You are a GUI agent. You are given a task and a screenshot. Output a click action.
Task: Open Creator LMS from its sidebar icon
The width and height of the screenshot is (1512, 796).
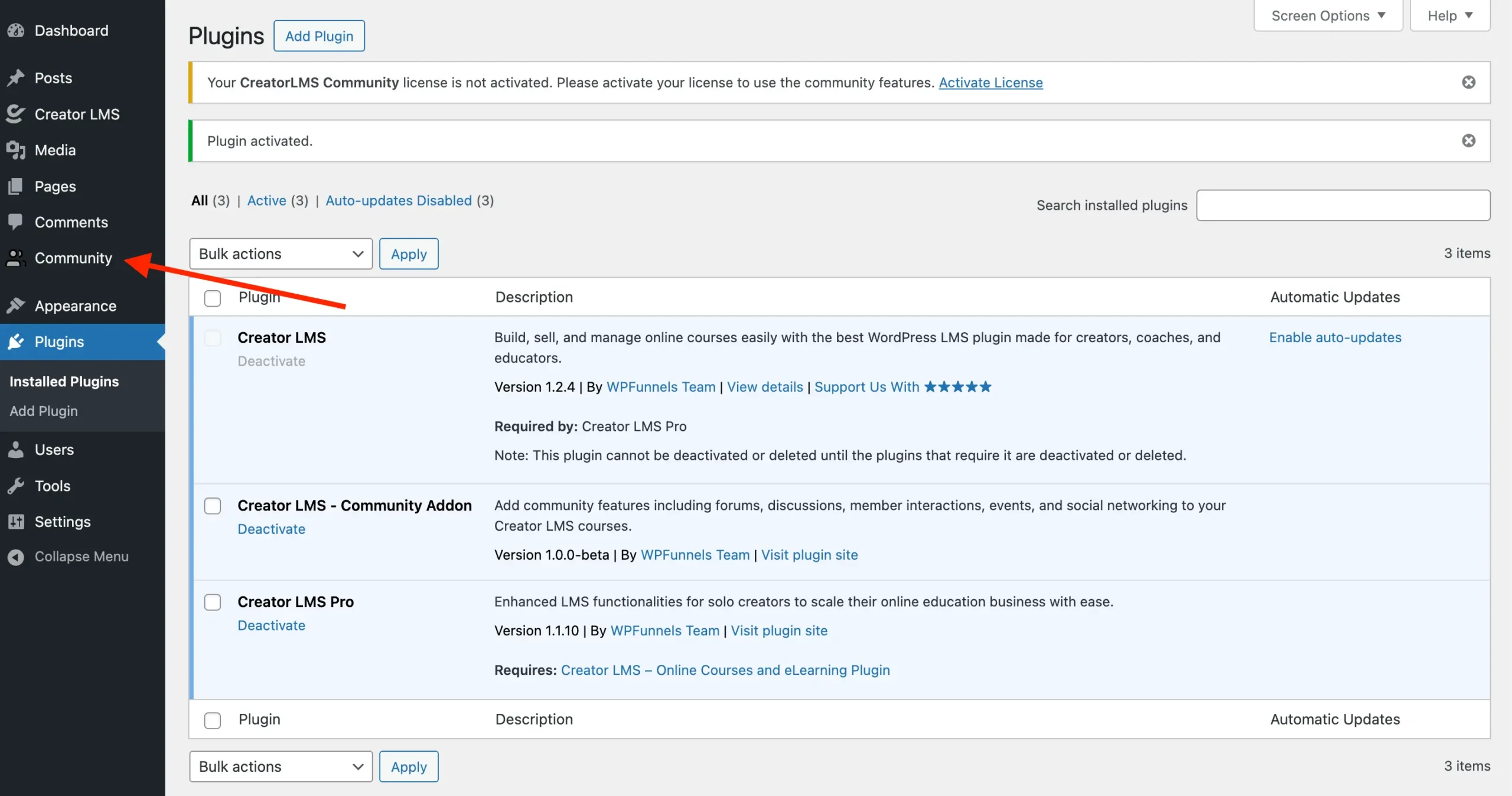pos(16,114)
